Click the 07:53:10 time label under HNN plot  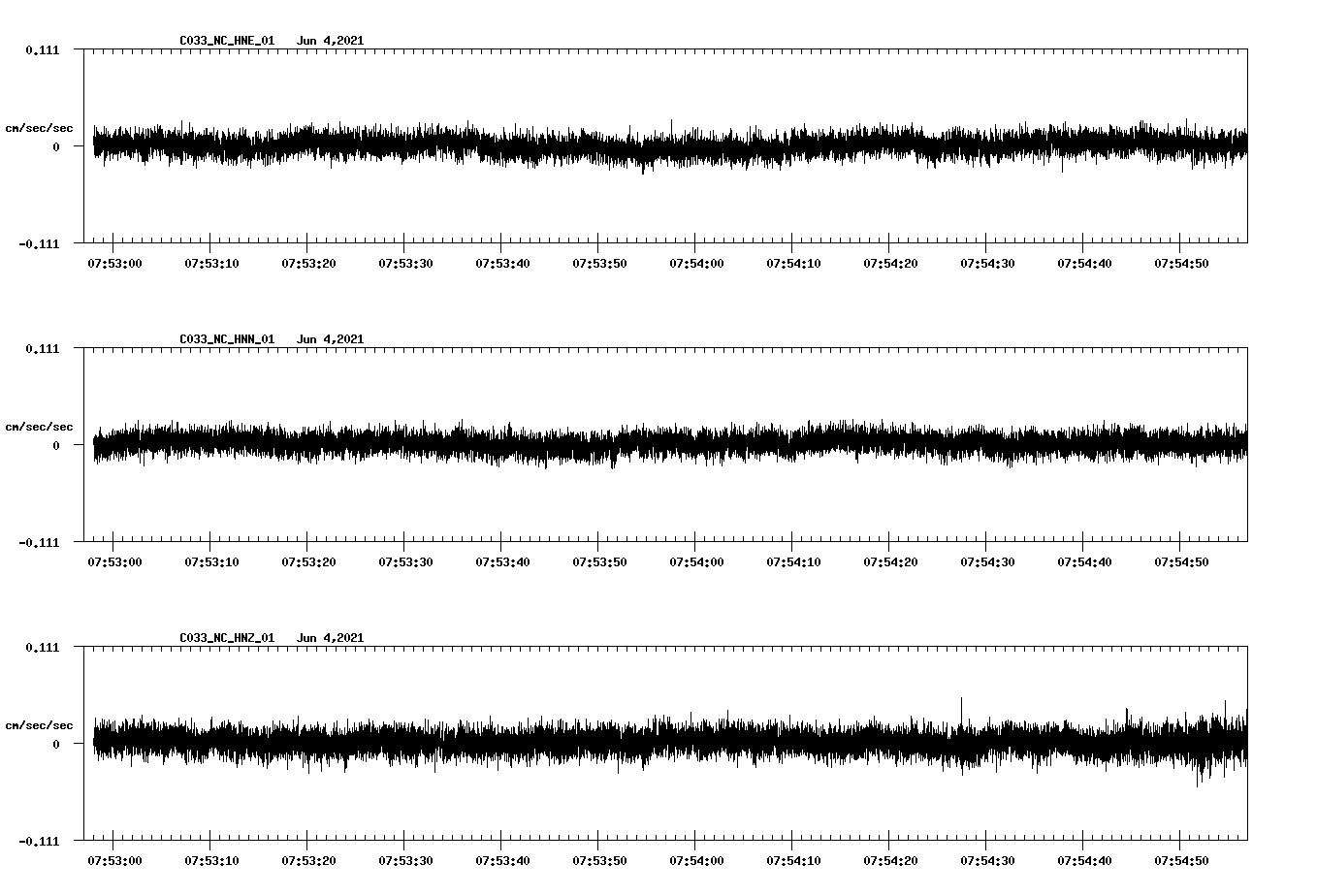(x=211, y=561)
